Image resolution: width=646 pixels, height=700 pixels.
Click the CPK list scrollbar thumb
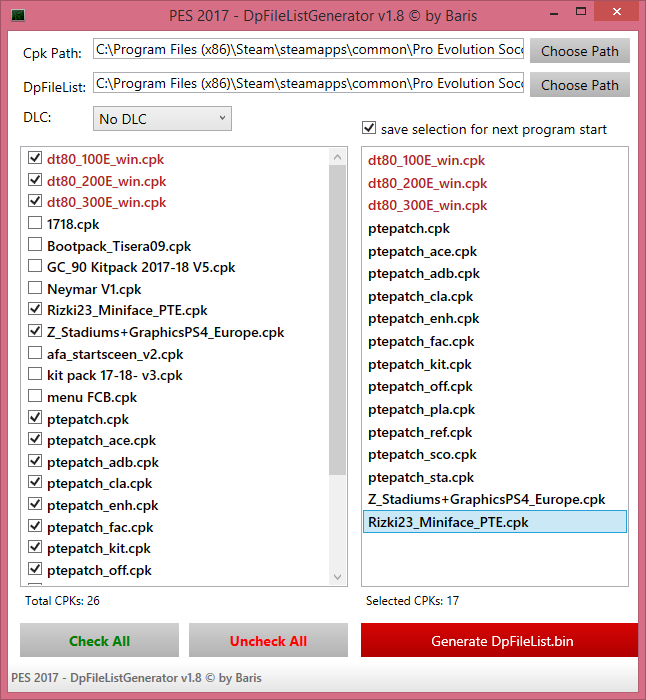tap(338, 320)
